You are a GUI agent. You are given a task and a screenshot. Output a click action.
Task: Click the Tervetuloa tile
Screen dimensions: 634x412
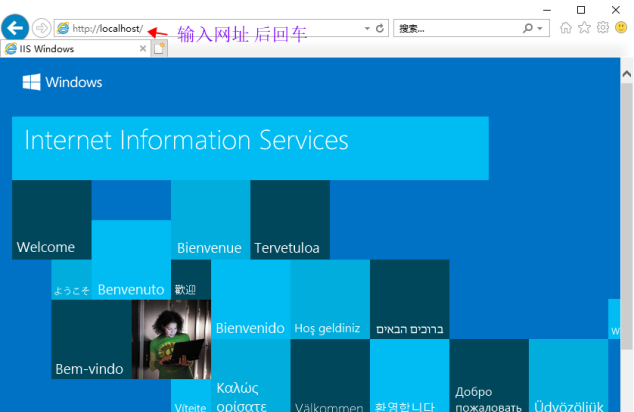[290, 220]
